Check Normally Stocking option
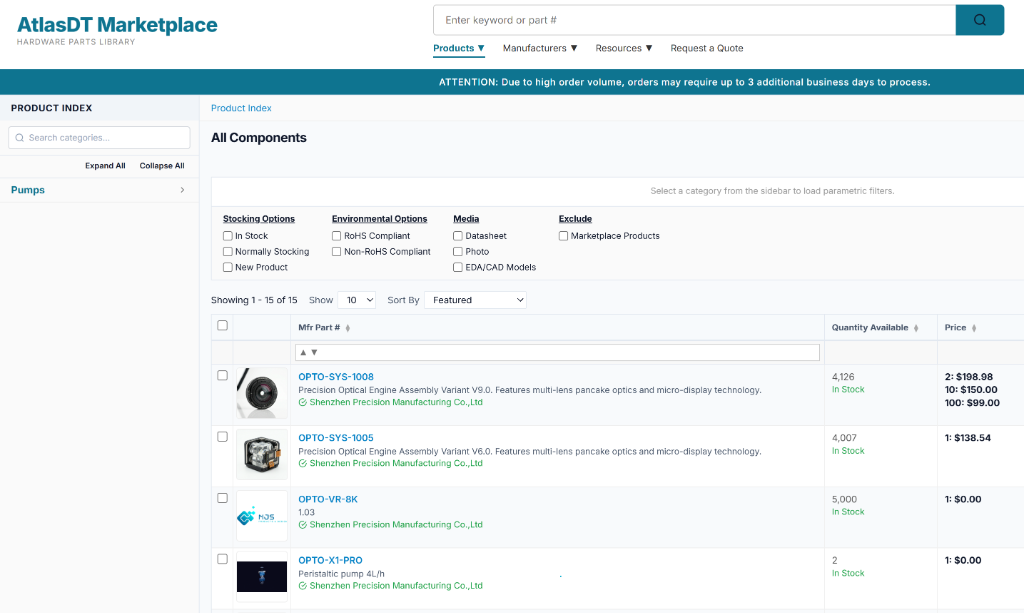Screen dimensions: 1024x613 click(x=228, y=251)
